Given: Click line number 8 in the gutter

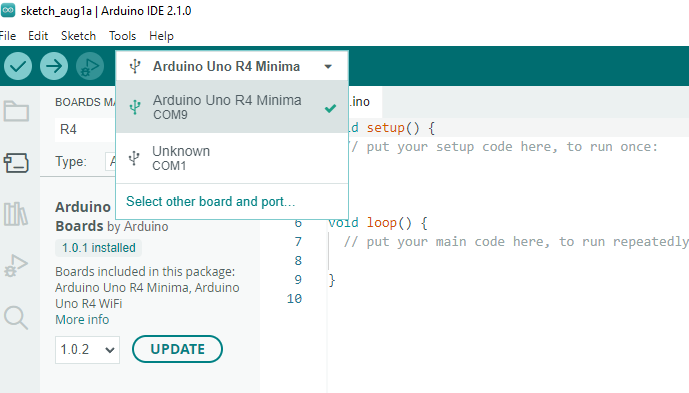Looking at the screenshot, I should click(x=298, y=261).
